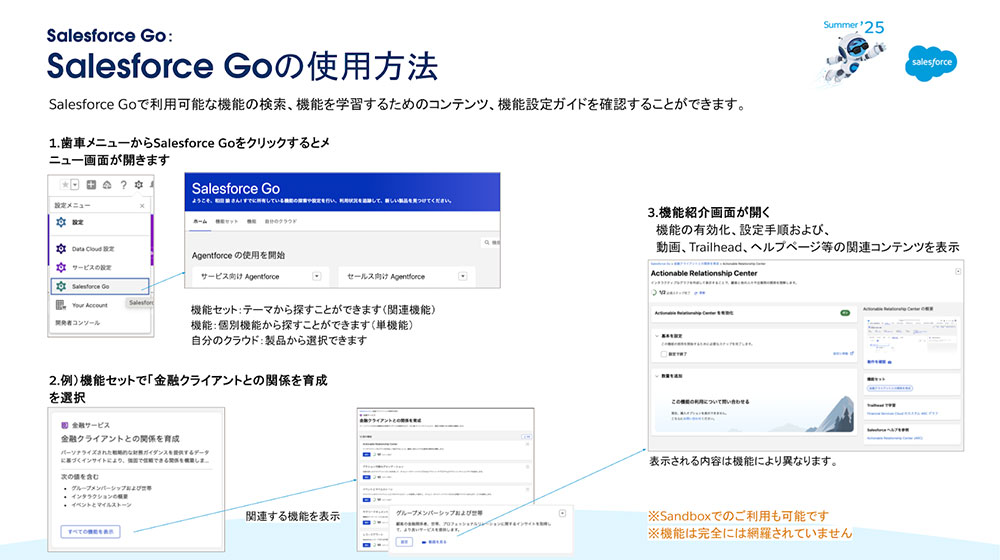Expand the サービス向け Agentforce dropdown

(x=316, y=276)
